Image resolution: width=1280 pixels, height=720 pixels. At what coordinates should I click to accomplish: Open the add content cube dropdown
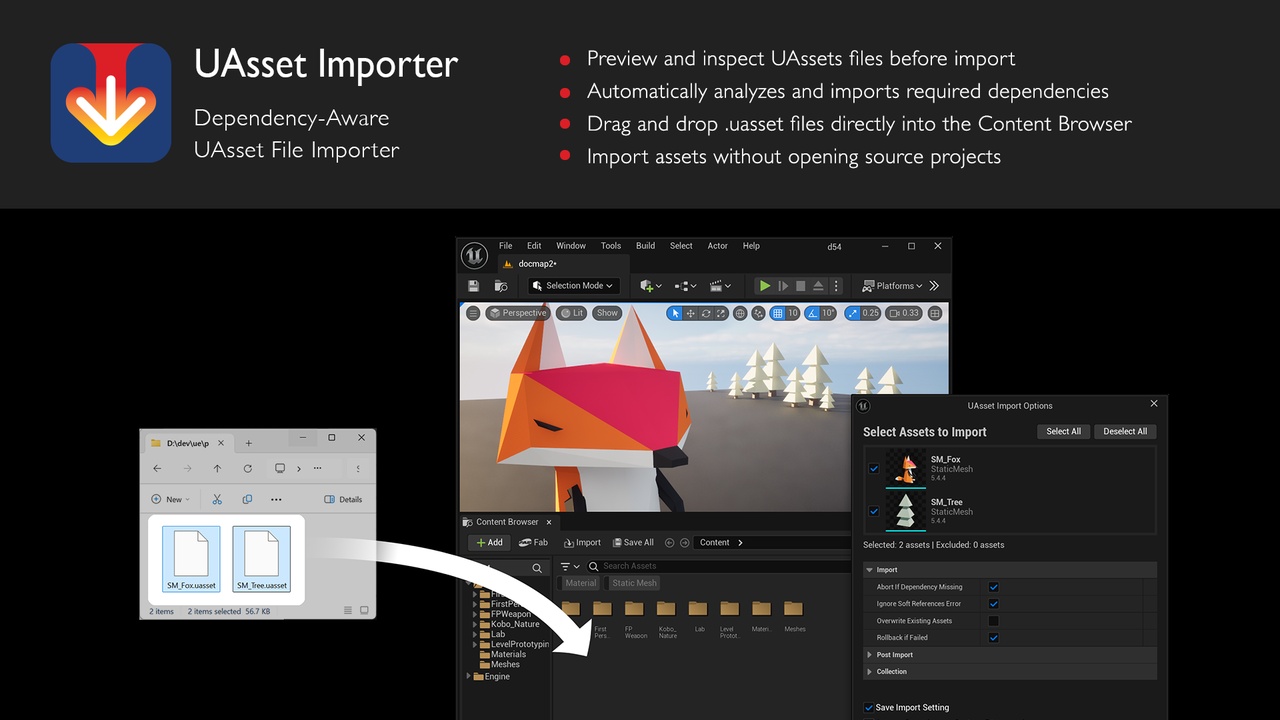[x=651, y=286]
